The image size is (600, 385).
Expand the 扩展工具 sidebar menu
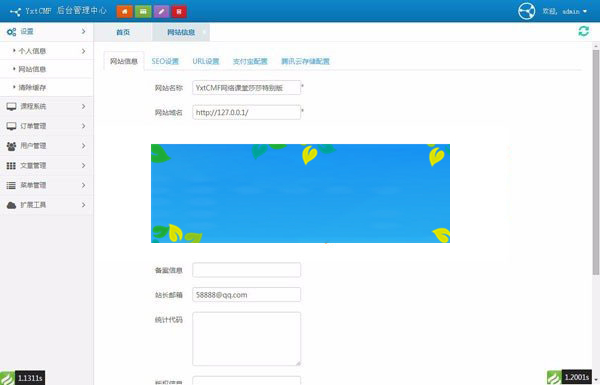(x=46, y=205)
